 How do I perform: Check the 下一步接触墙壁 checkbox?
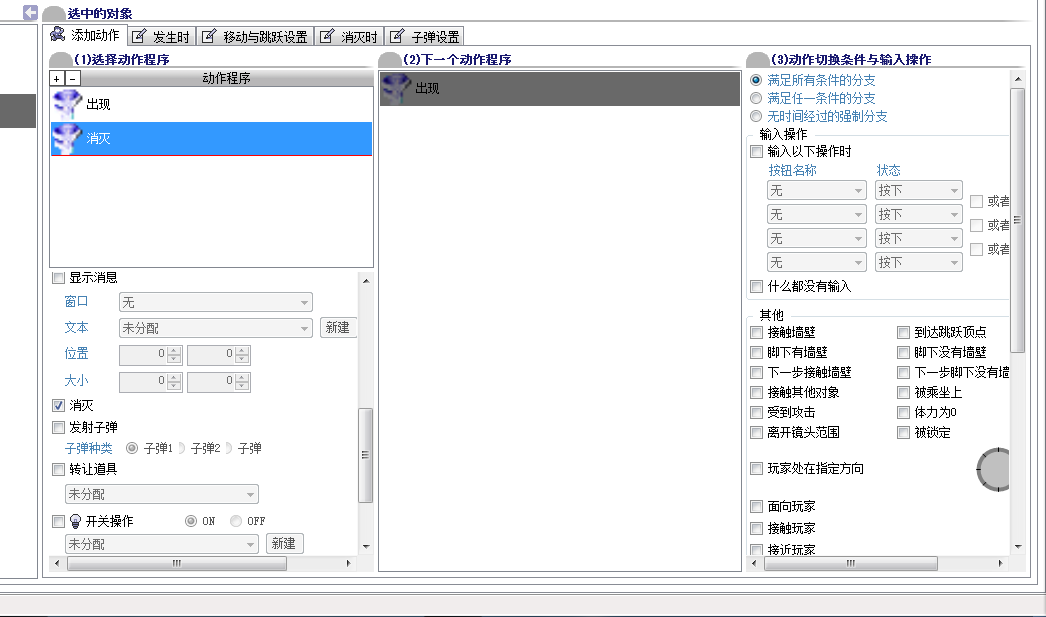tap(756, 372)
